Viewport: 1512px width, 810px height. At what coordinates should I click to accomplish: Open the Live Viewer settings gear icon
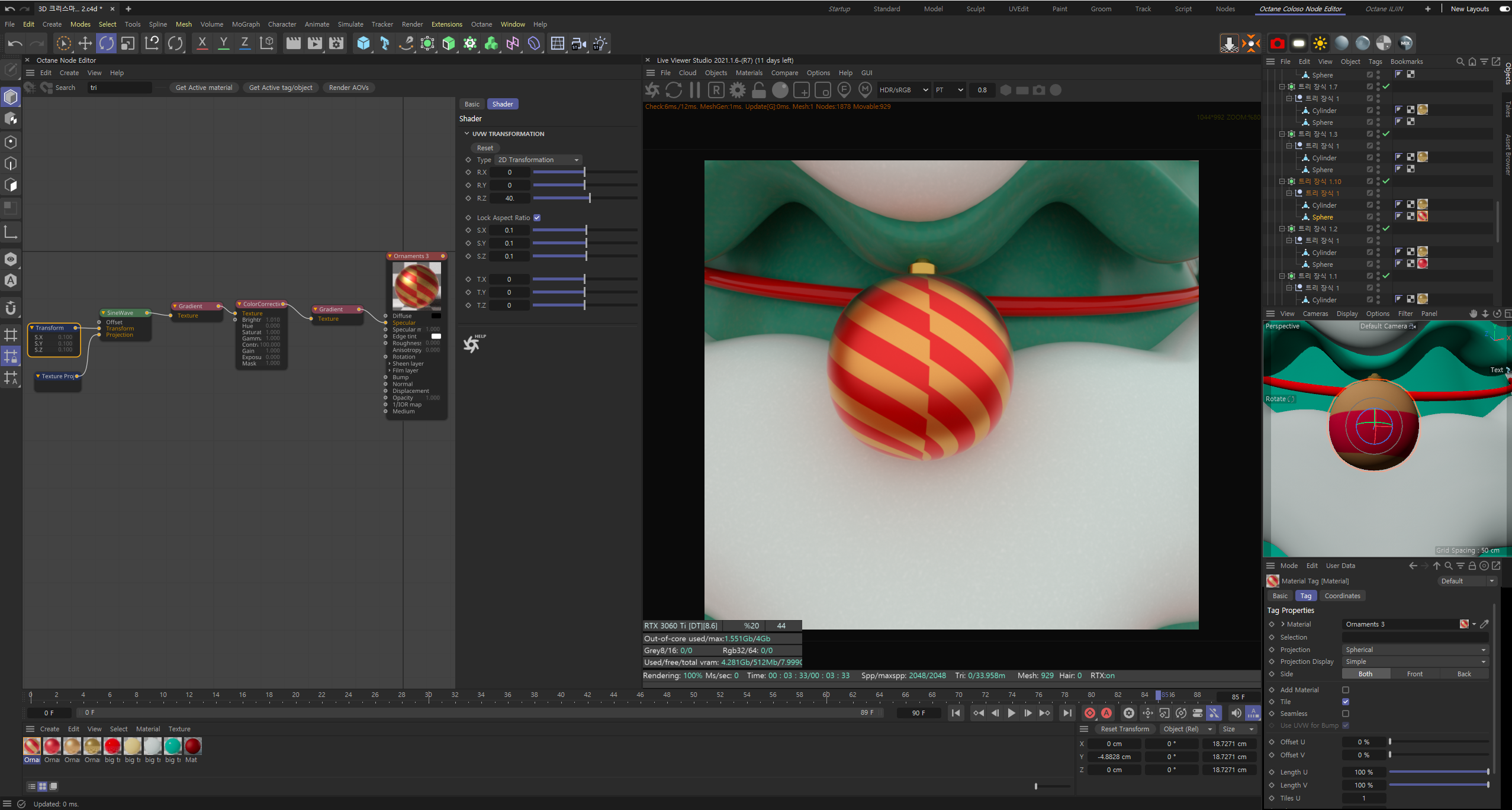coord(738,90)
